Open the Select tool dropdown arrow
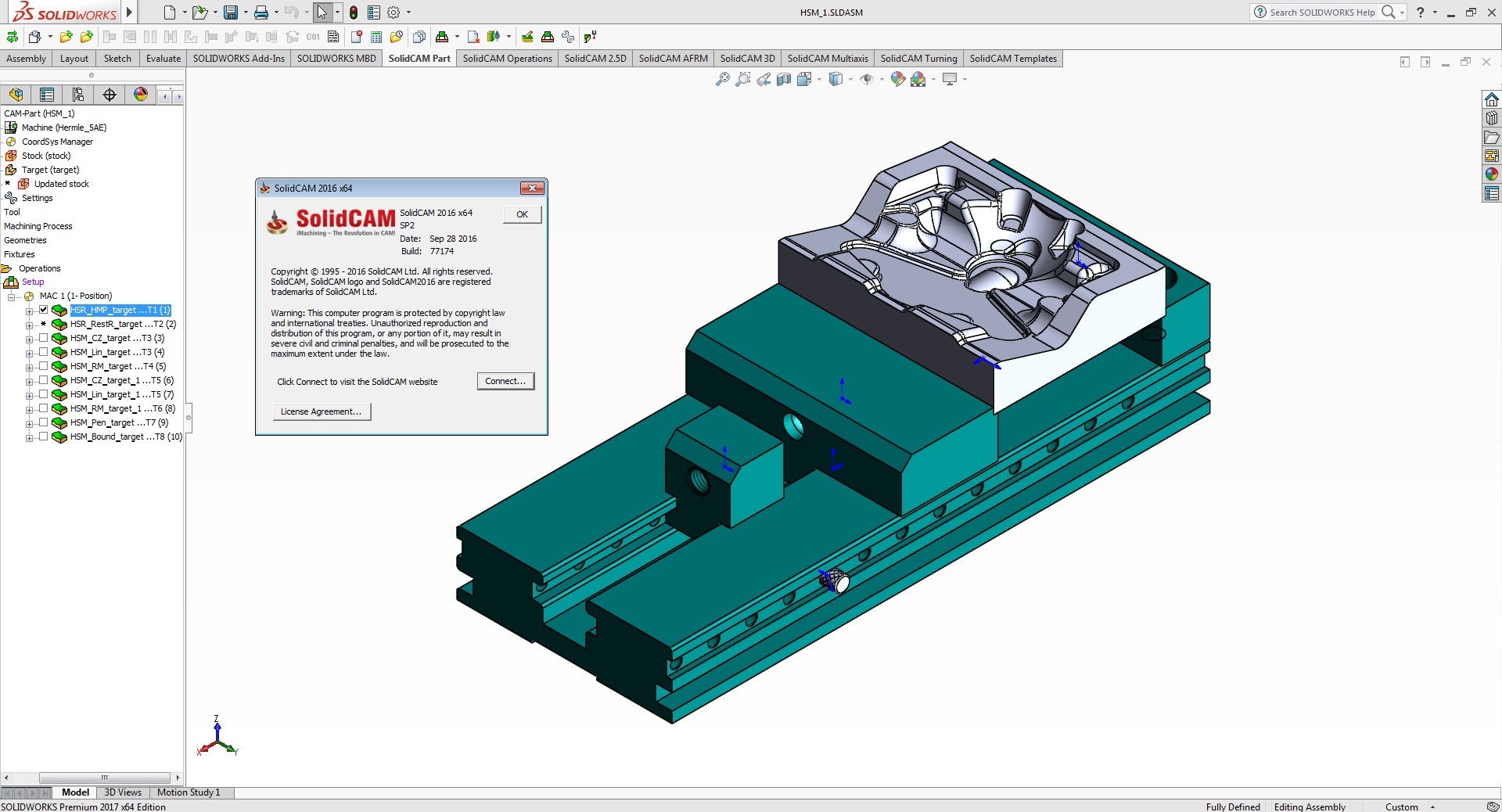 (x=337, y=13)
